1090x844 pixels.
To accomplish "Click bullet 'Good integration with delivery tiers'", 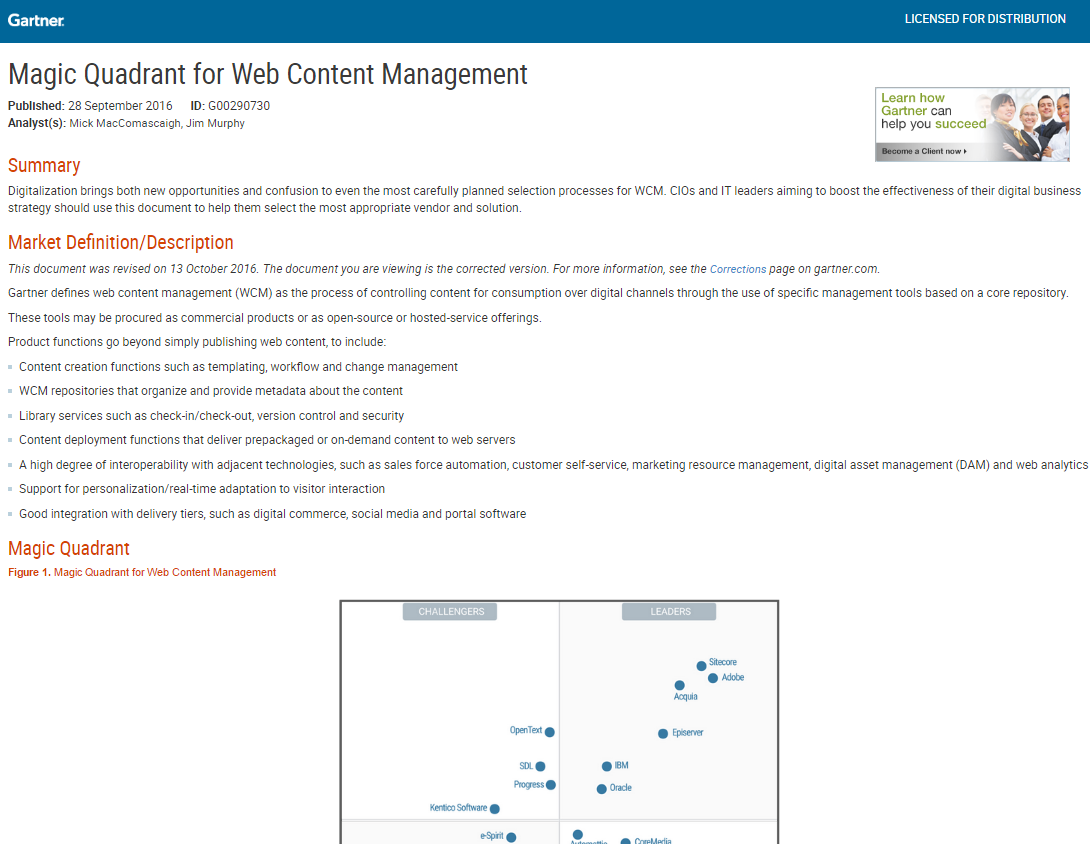I will [x=272, y=514].
